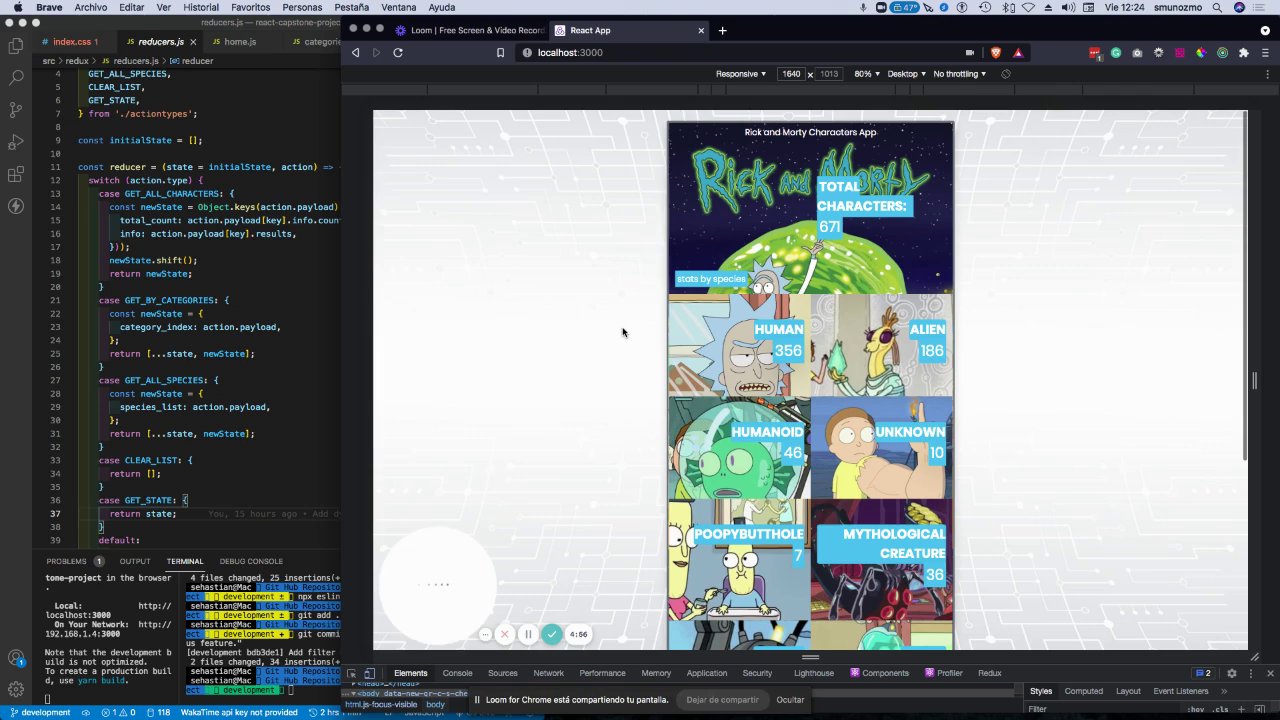The width and height of the screenshot is (1280, 720).
Task: Bookmark the current page
Action: coord(500,53)
